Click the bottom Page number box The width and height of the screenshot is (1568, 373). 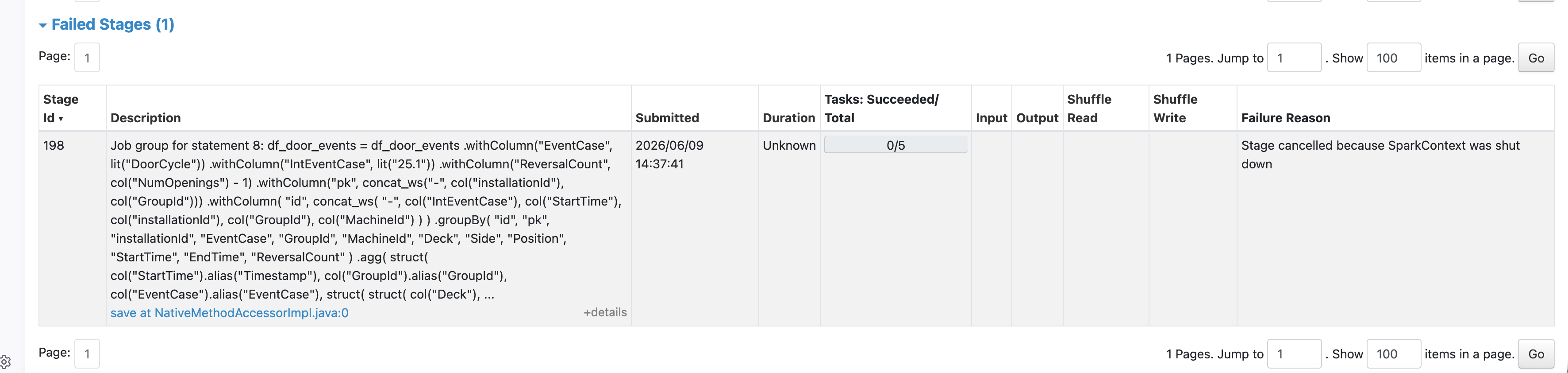pyautogui.click(x=87, y=354)
